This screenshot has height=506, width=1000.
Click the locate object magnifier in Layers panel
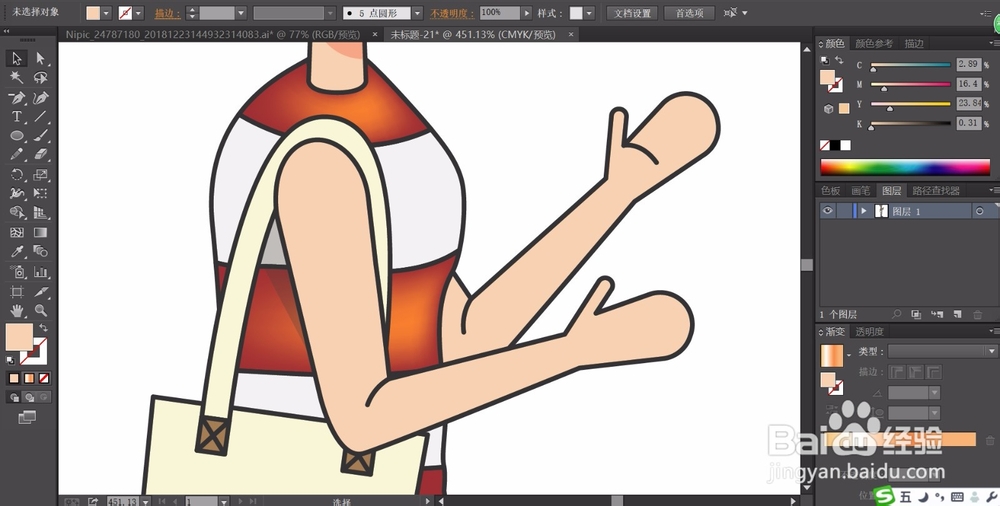click(x=896, y=315)
